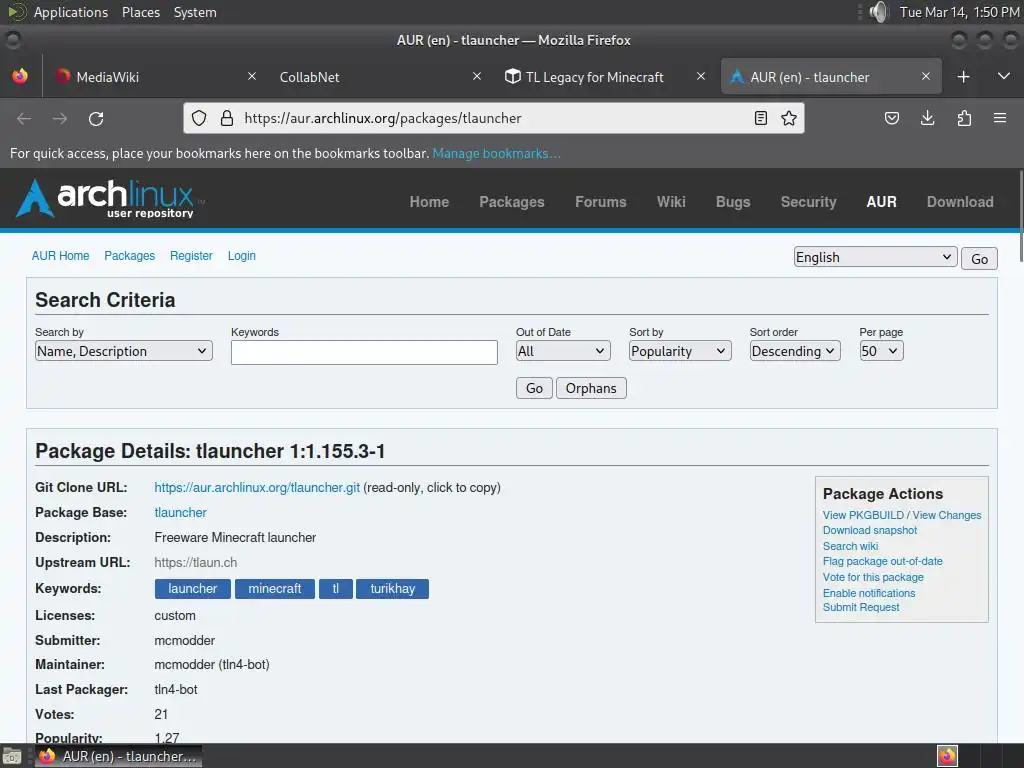1024x768 pixels.
Task: Click the turikhay keyword tag
Action: [x=392, y=588]
